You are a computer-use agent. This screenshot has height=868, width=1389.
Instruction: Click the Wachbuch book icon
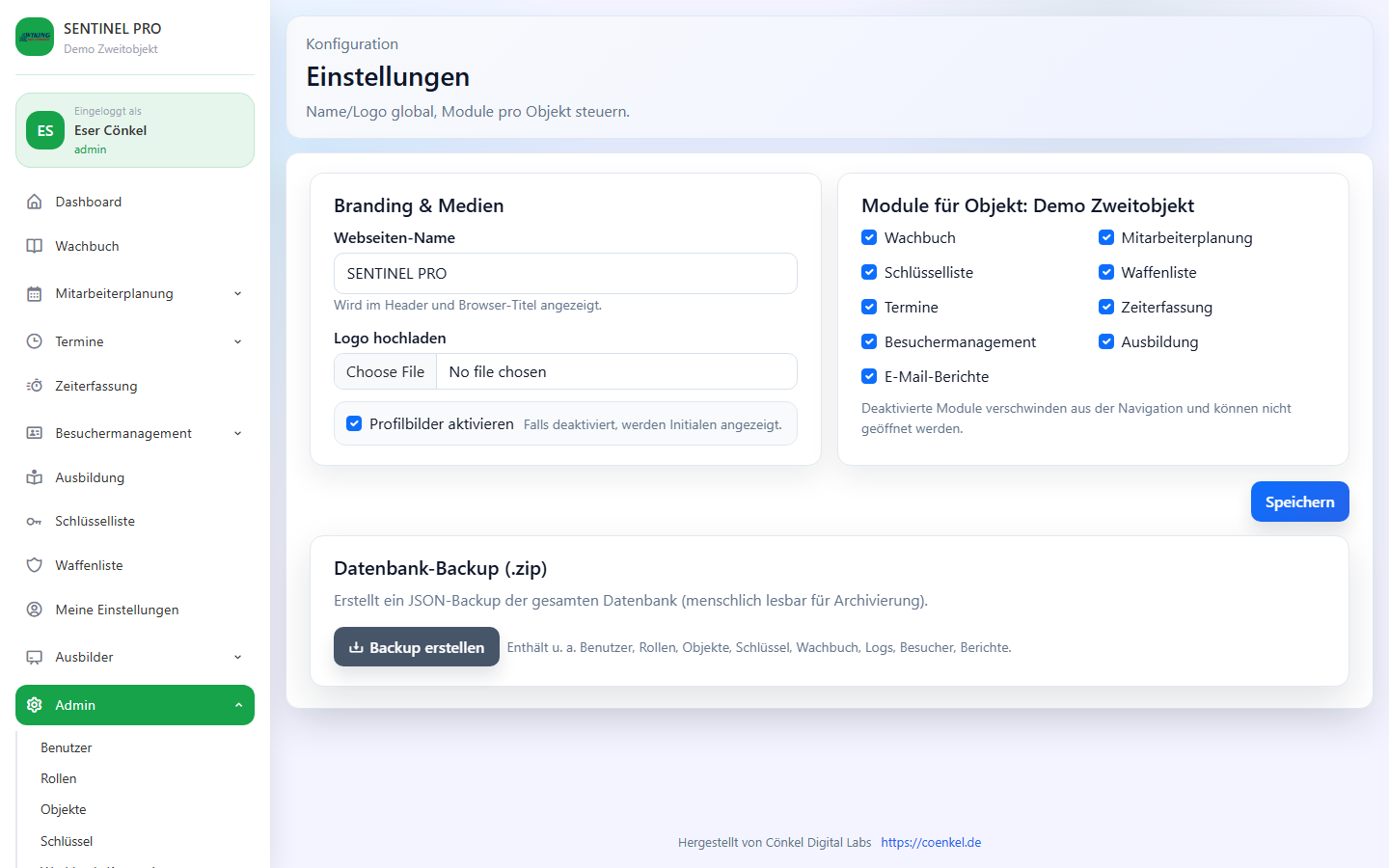click(x=35, y=246)
